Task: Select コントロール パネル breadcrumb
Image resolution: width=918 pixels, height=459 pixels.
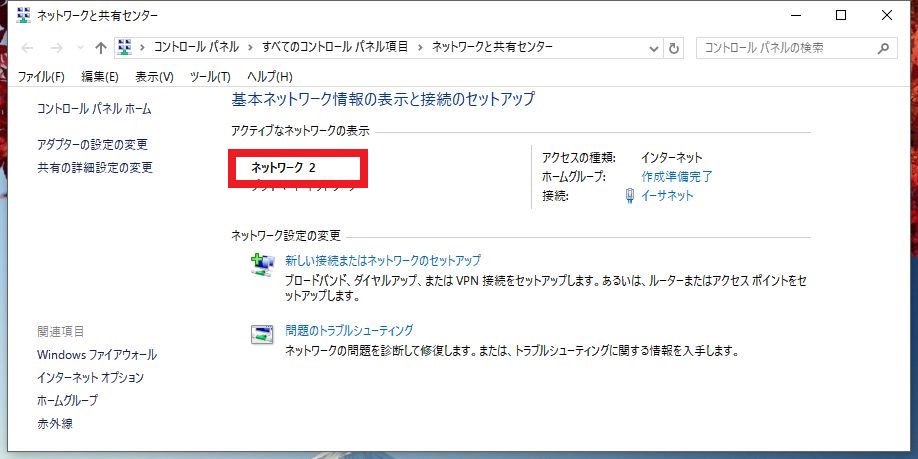Action: [x=196, y=47]
